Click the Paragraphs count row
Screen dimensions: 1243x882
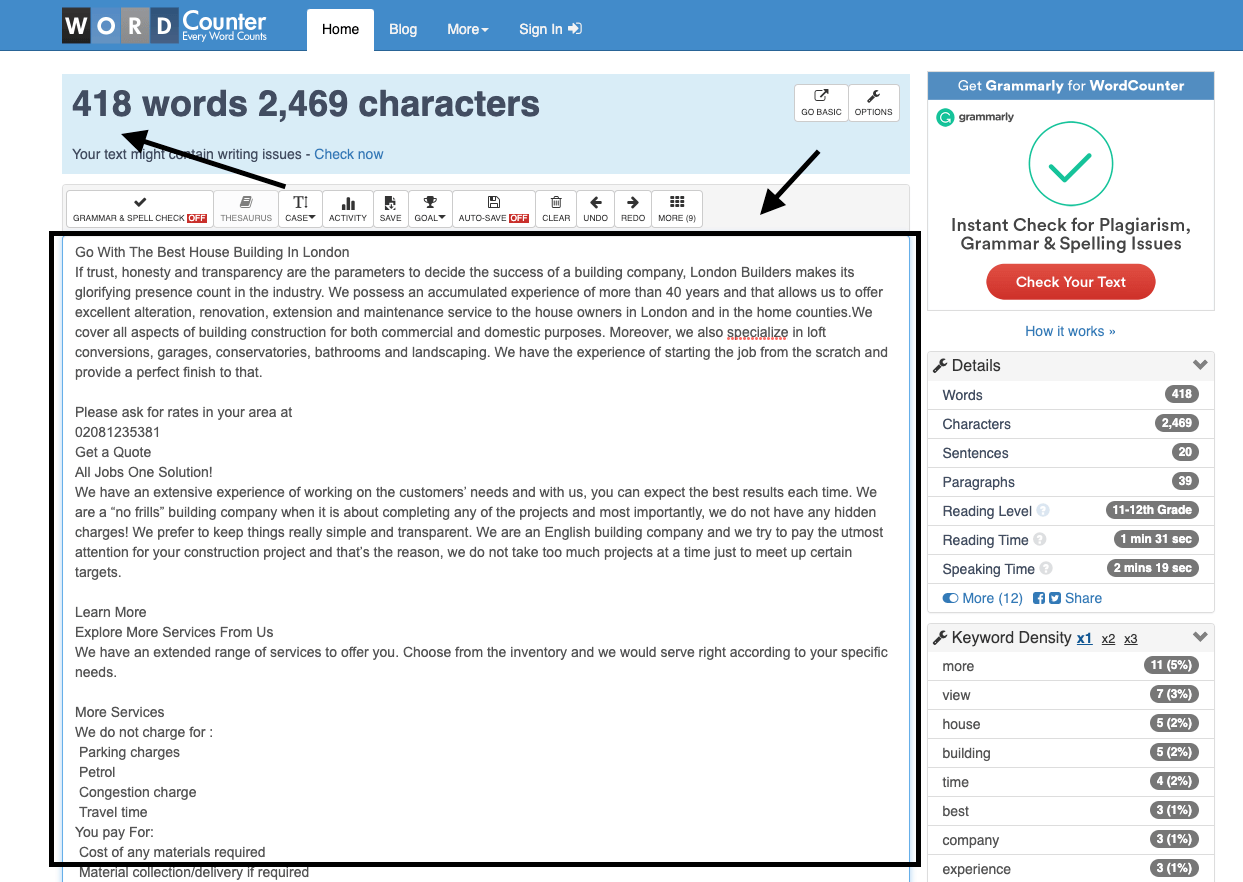(1071, 482)
